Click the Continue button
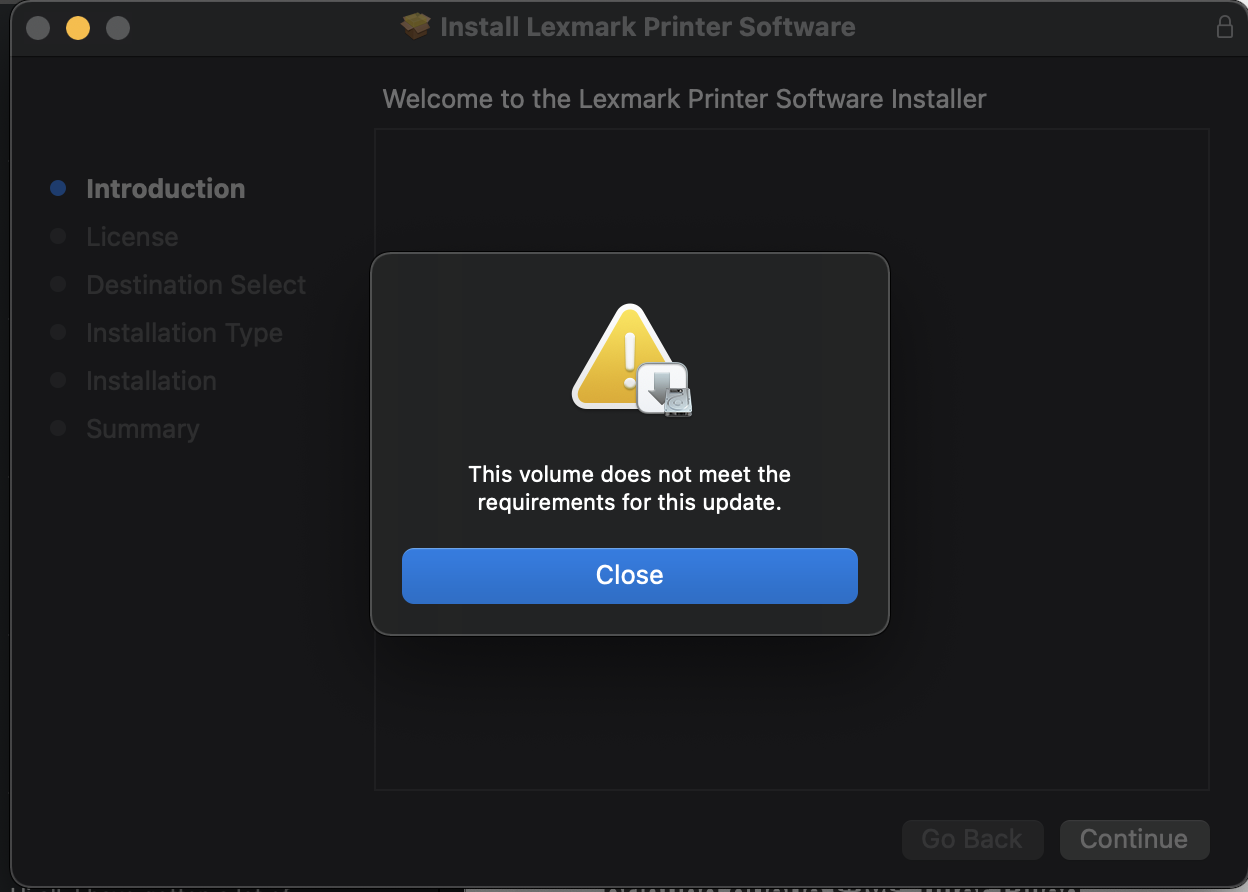The image size is (1248, 892). 1134,839
